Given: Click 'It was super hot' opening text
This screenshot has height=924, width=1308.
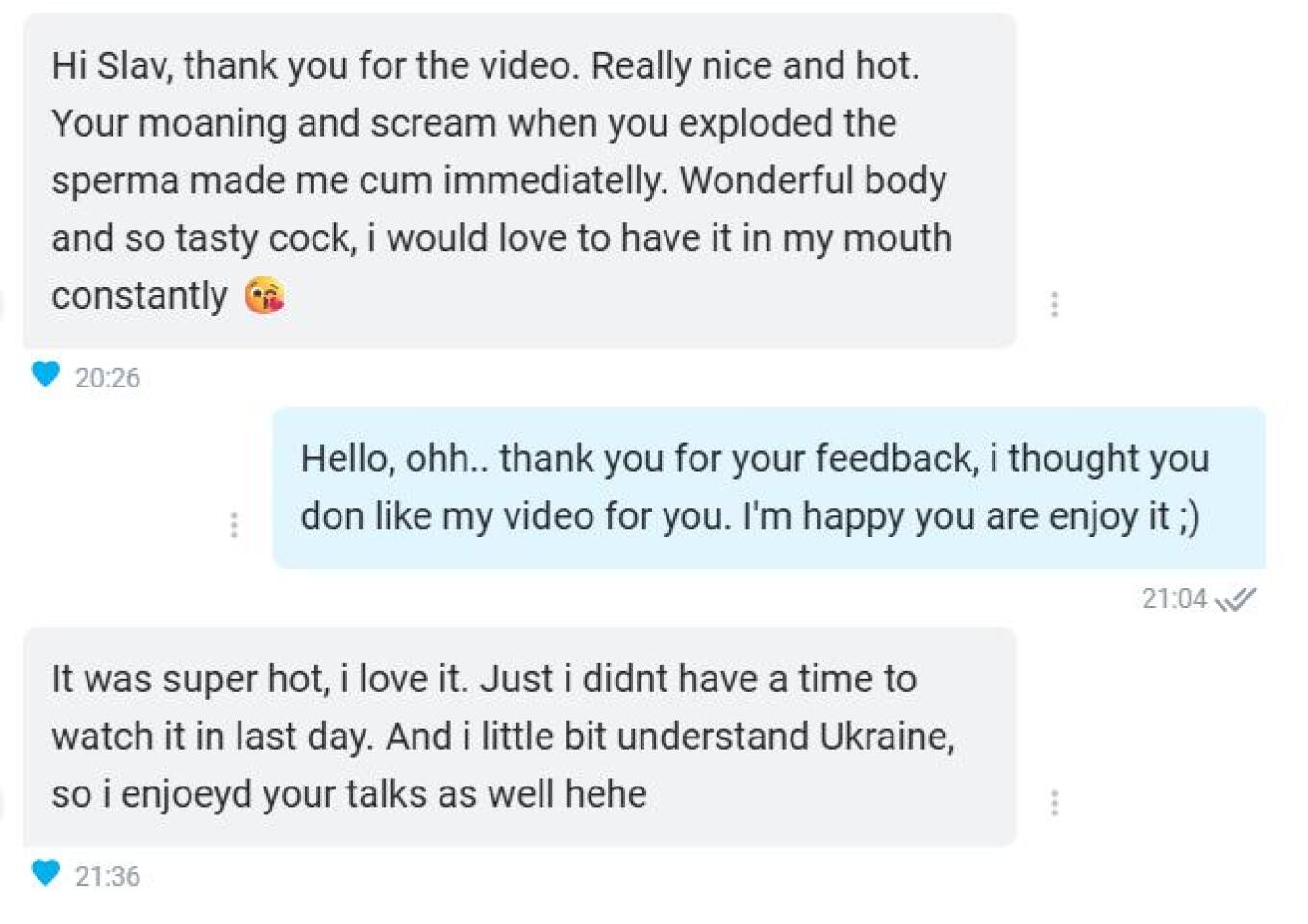Looking at the screenshot, I should pyautogui.click(x=188, y=679).
